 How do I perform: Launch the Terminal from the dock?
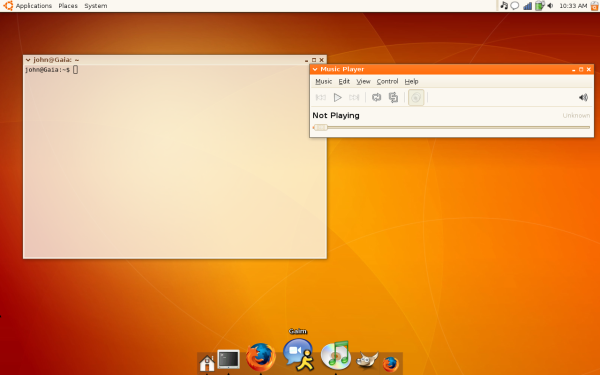coord(228,360)
